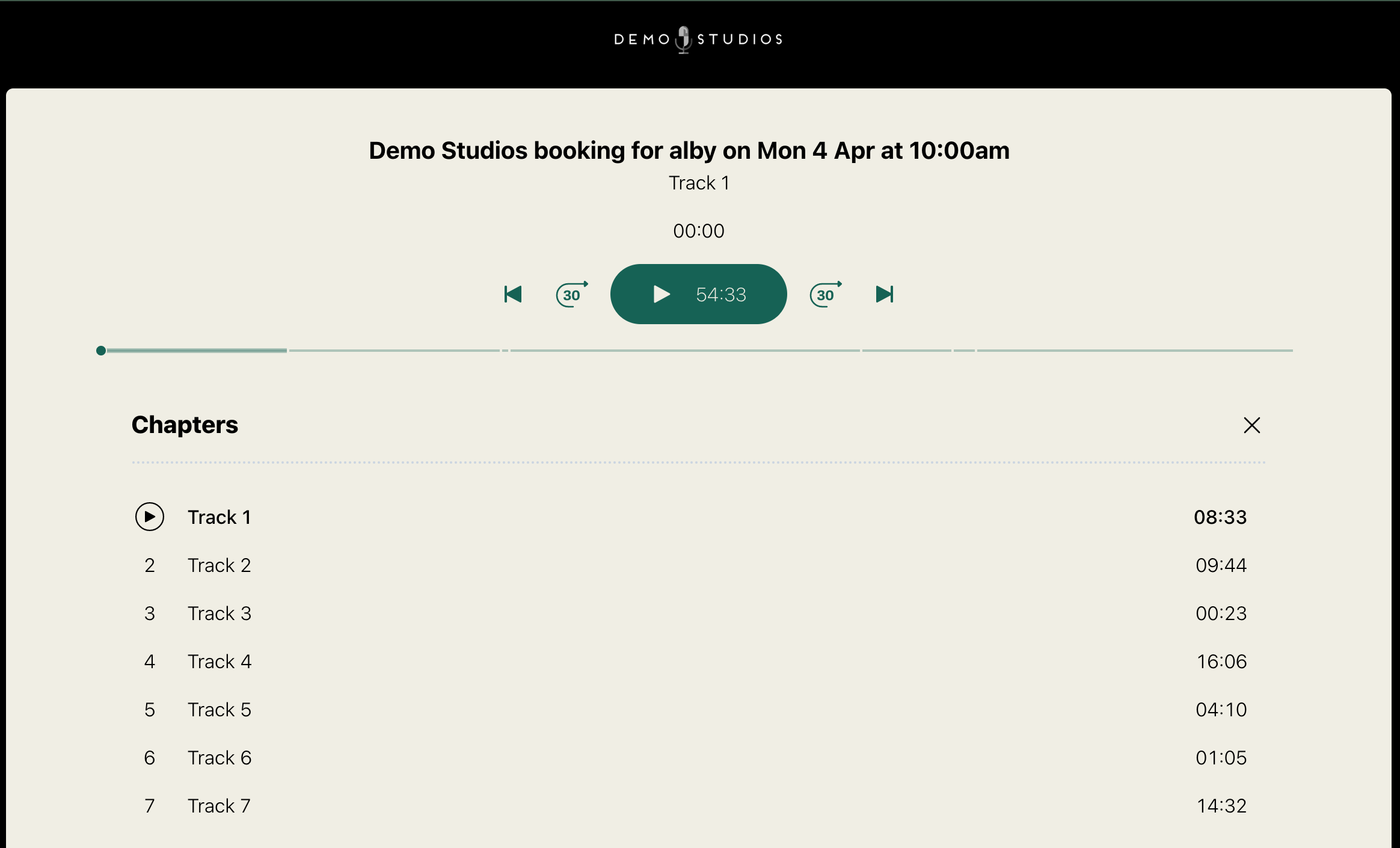Seek to the final progress bar segment

1134,350
